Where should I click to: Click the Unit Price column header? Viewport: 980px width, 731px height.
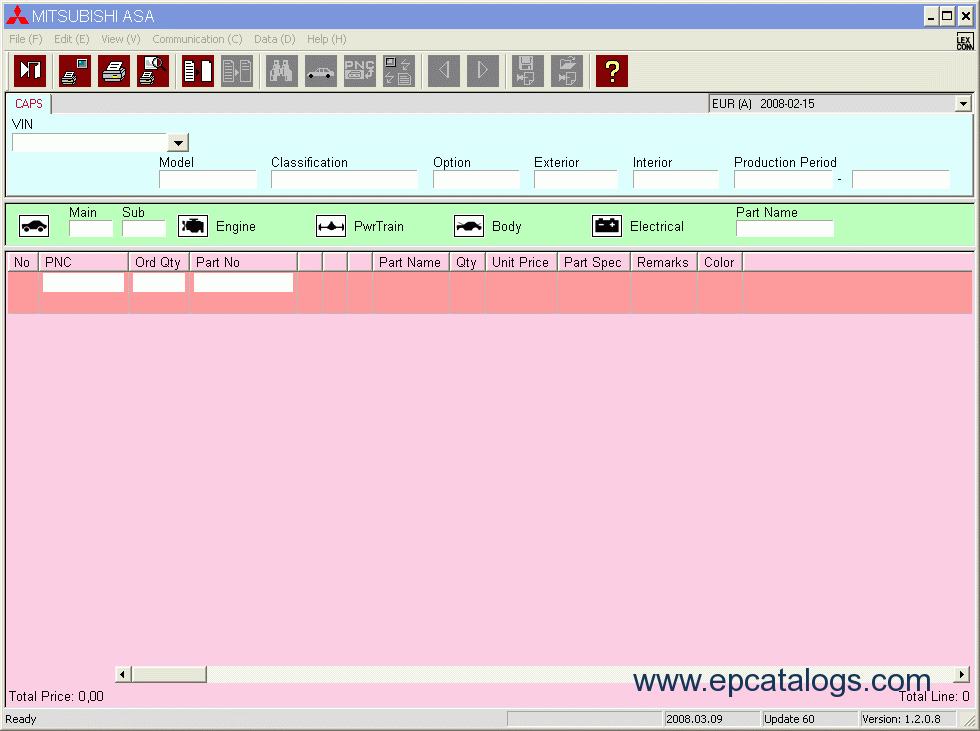tap(521, 262)
